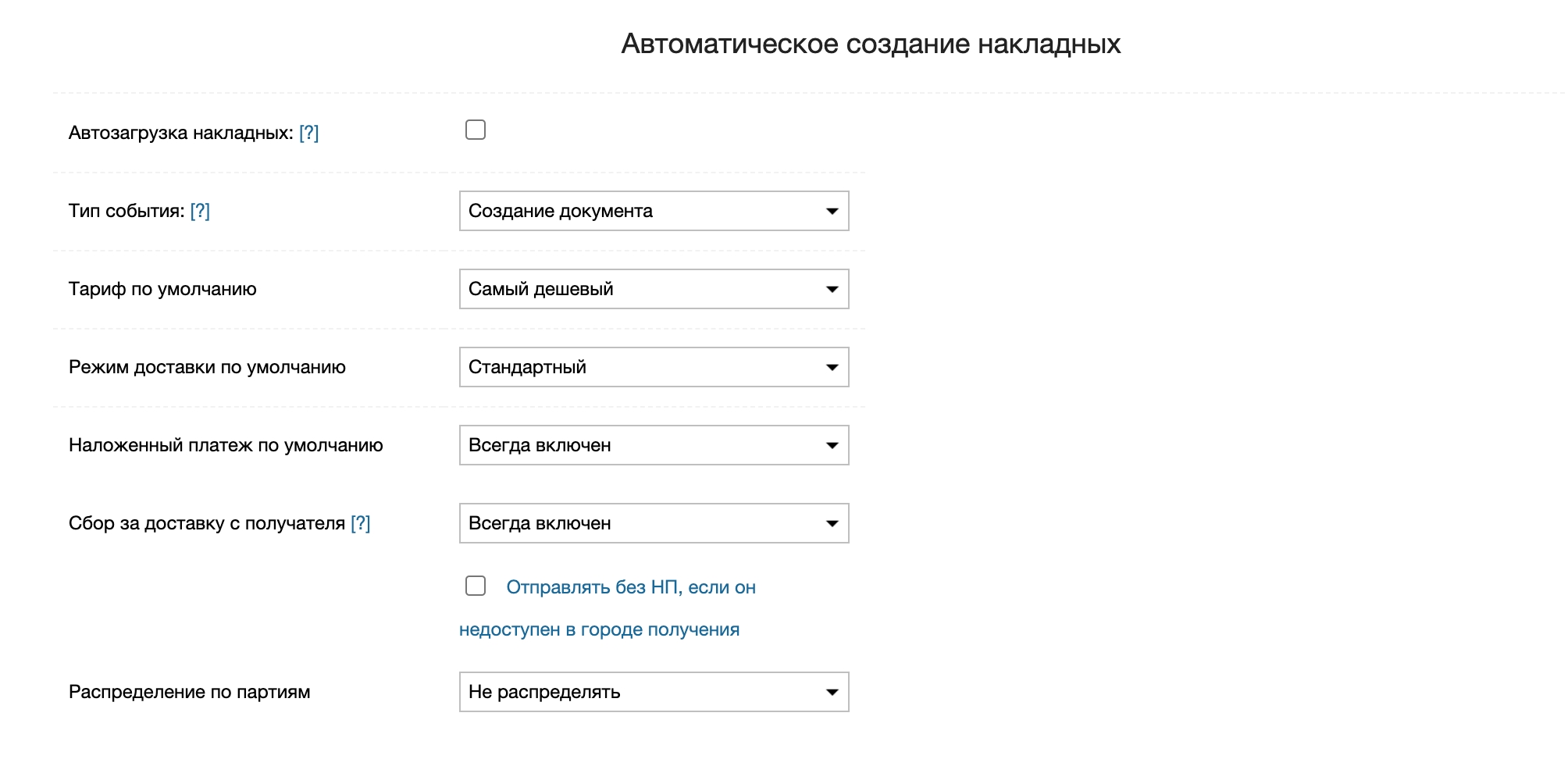The image size is (1568, 784).
Task: Select the Тариф по умолчанию label
Action: (162, 289)
